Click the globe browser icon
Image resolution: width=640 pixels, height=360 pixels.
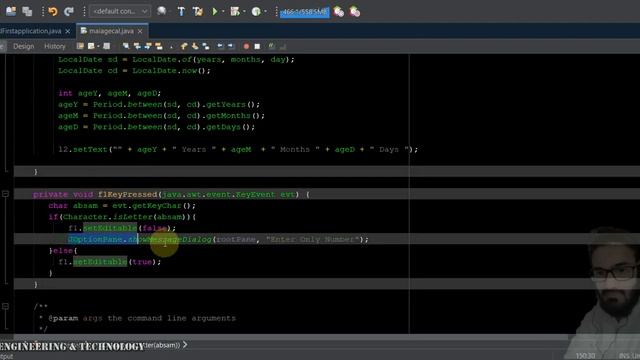click(162, 11)
